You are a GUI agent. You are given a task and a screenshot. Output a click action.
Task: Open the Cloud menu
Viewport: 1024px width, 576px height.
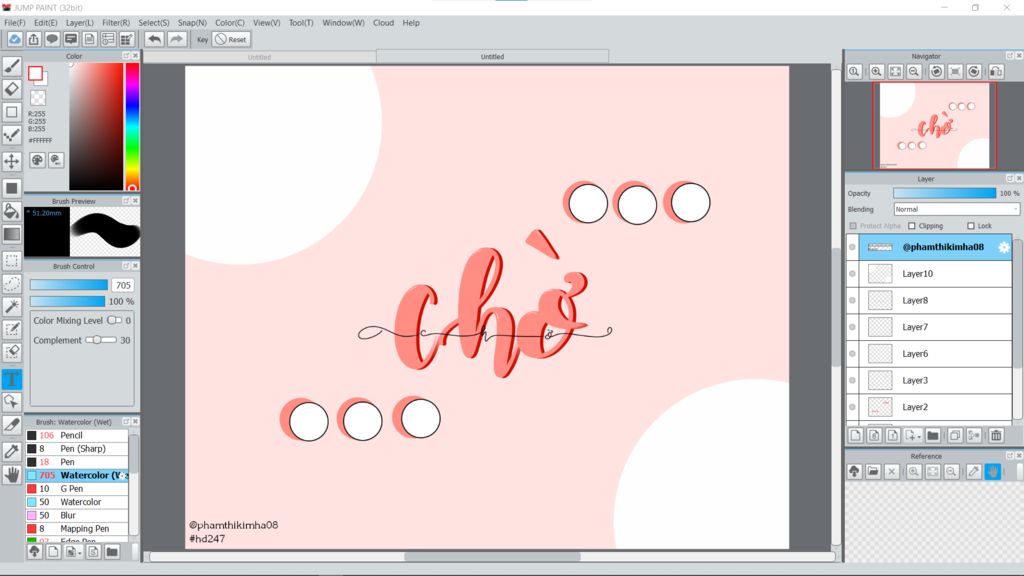383,23
